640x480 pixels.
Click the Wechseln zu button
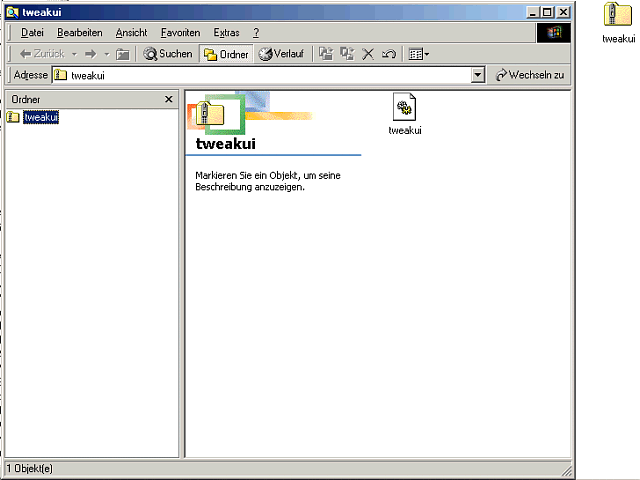point(530,75)
